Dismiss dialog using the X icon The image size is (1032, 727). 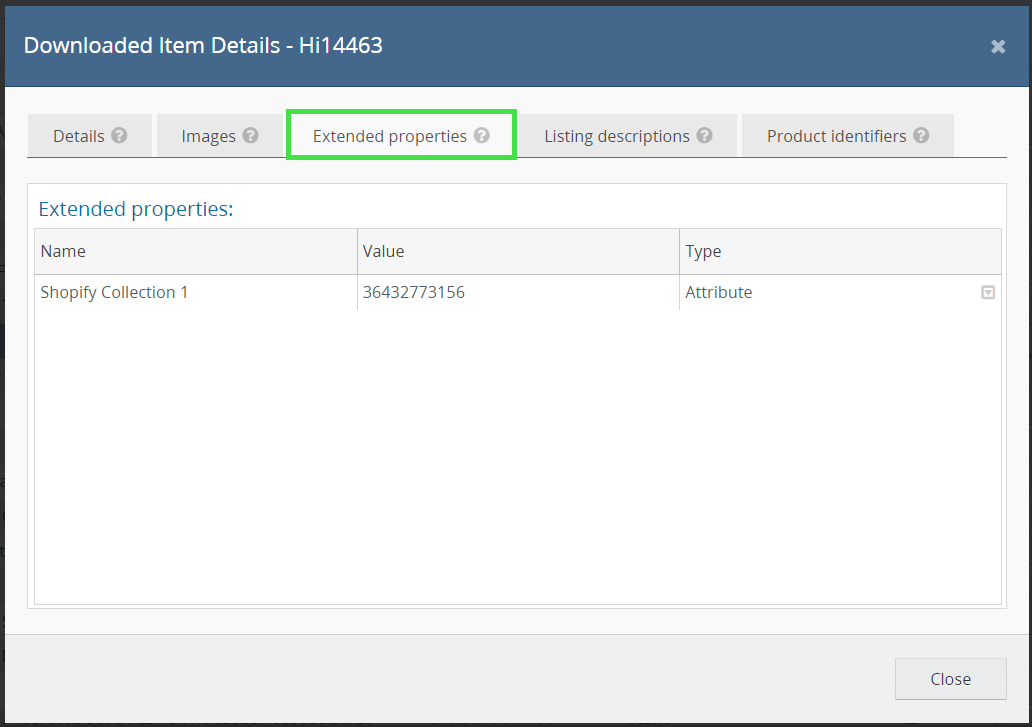click(997, 47)
